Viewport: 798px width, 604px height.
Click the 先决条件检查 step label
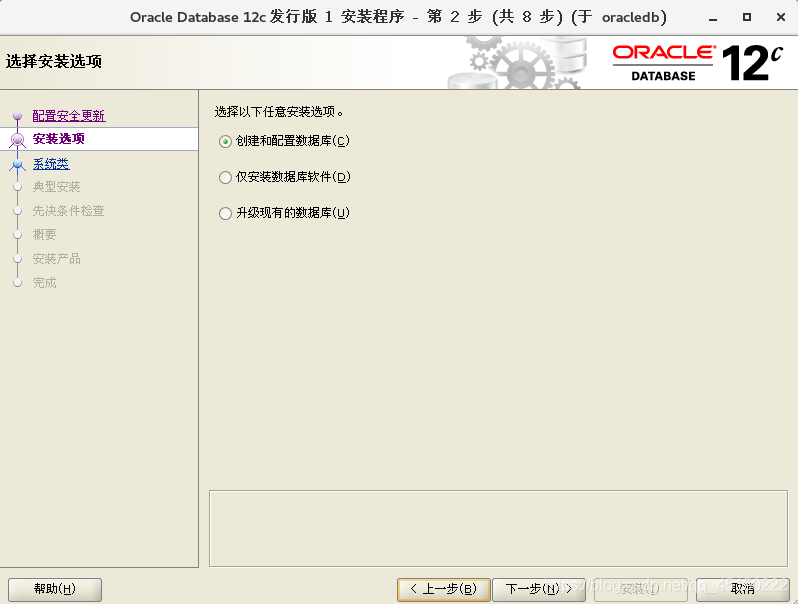tap(68, 211)
